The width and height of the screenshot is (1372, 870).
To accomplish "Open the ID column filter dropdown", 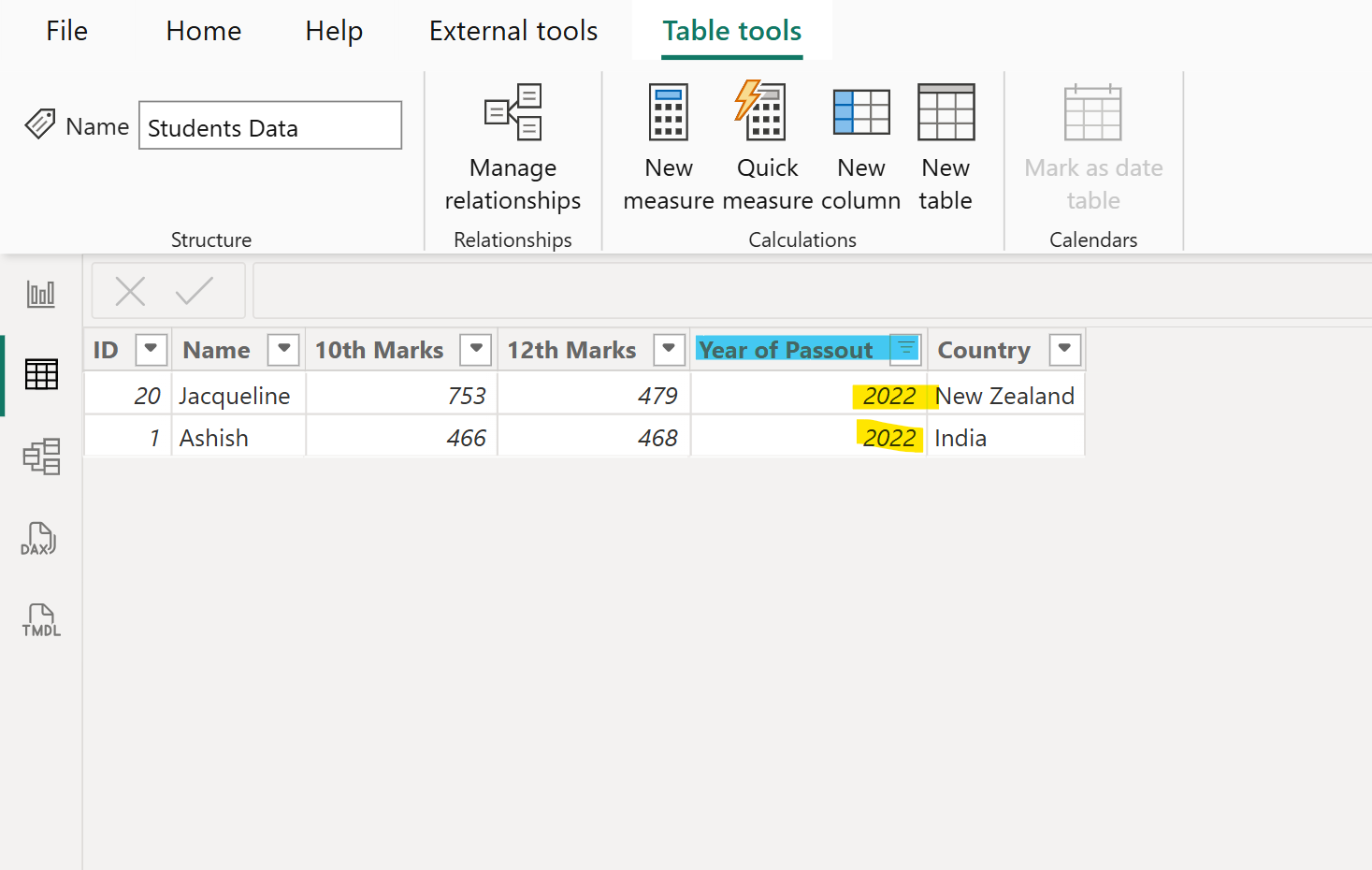I will [x=152, y=349].
